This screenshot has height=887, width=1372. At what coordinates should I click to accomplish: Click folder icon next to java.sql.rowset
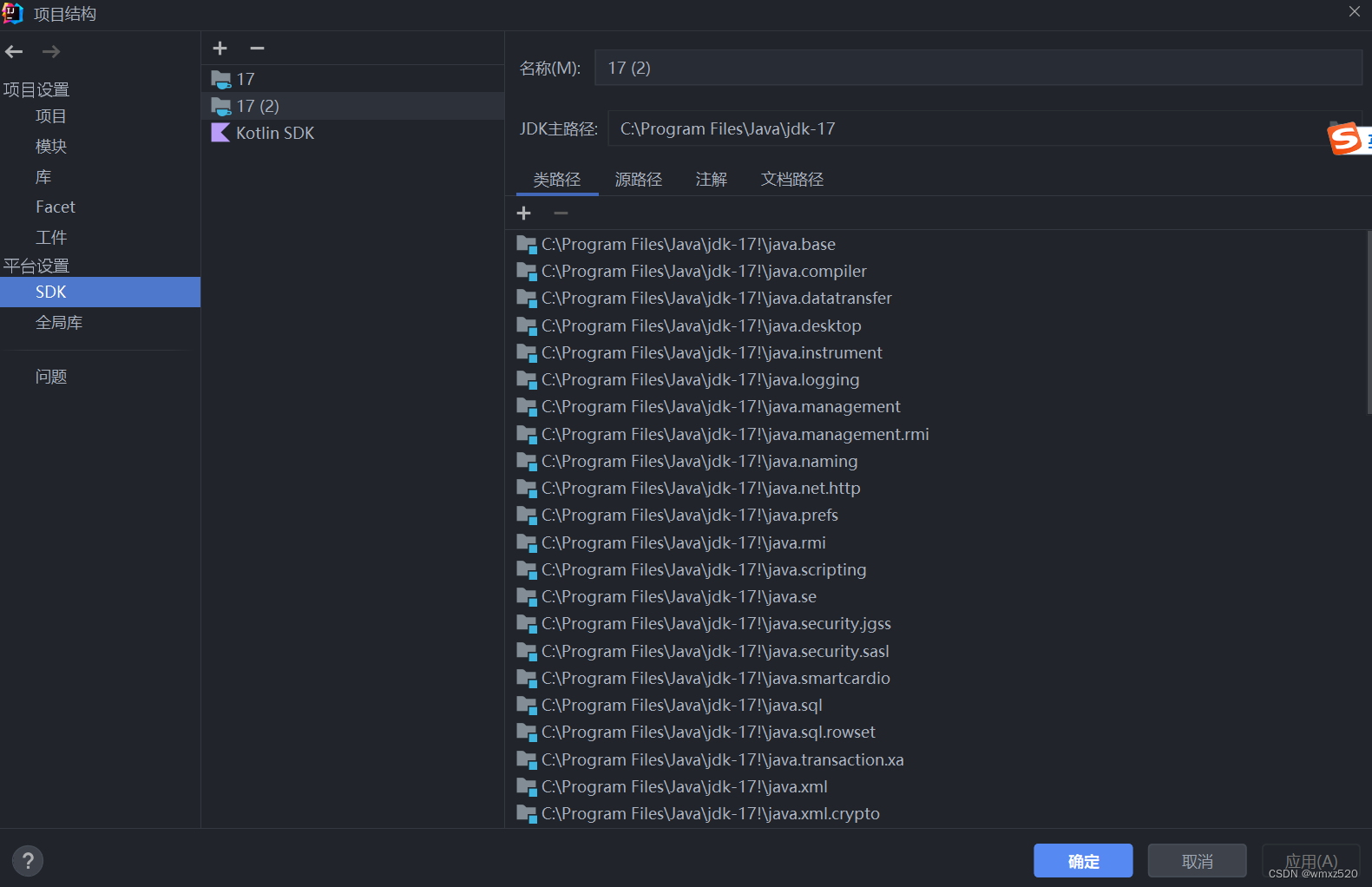coord(527,733)
